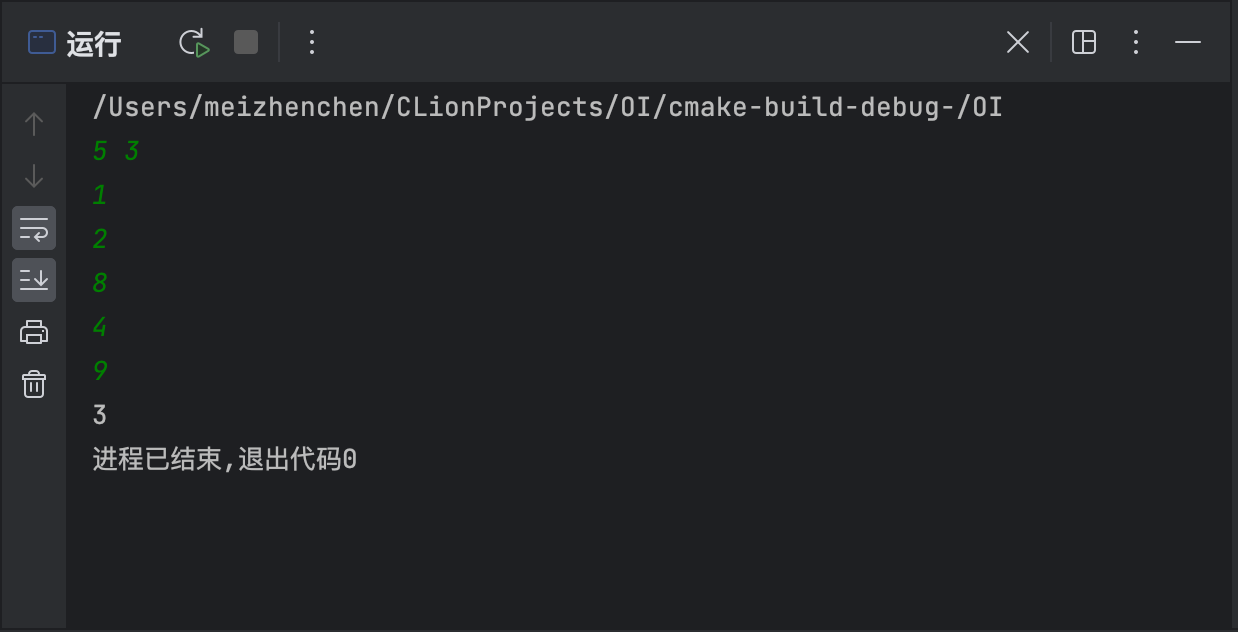Click the run window icon beside 运行
The height and width of the screenshot is (632, 1238).
(42, 42)
